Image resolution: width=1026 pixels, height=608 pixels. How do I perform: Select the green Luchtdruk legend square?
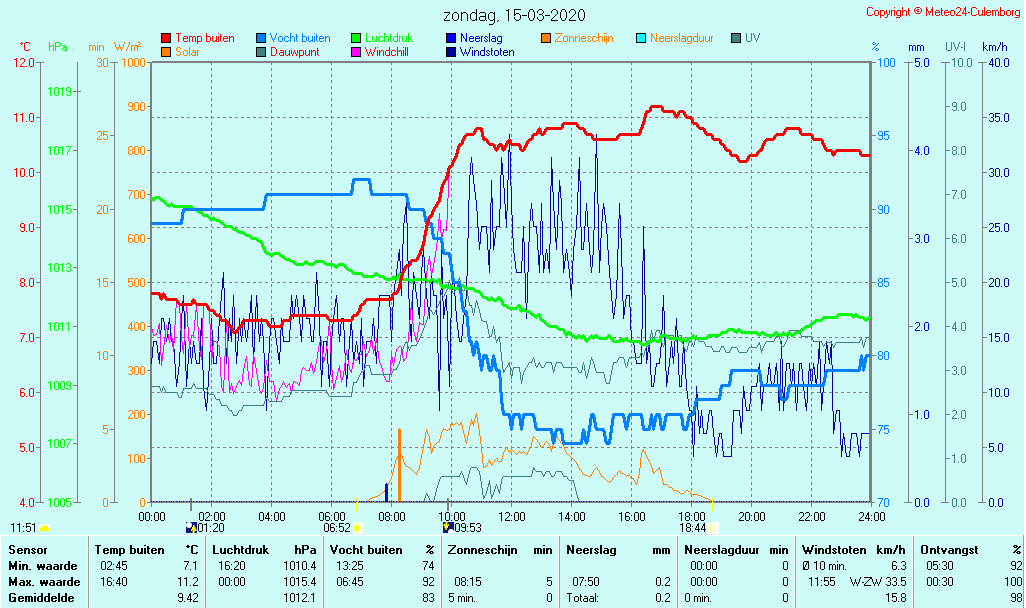(x=356, y=38)
